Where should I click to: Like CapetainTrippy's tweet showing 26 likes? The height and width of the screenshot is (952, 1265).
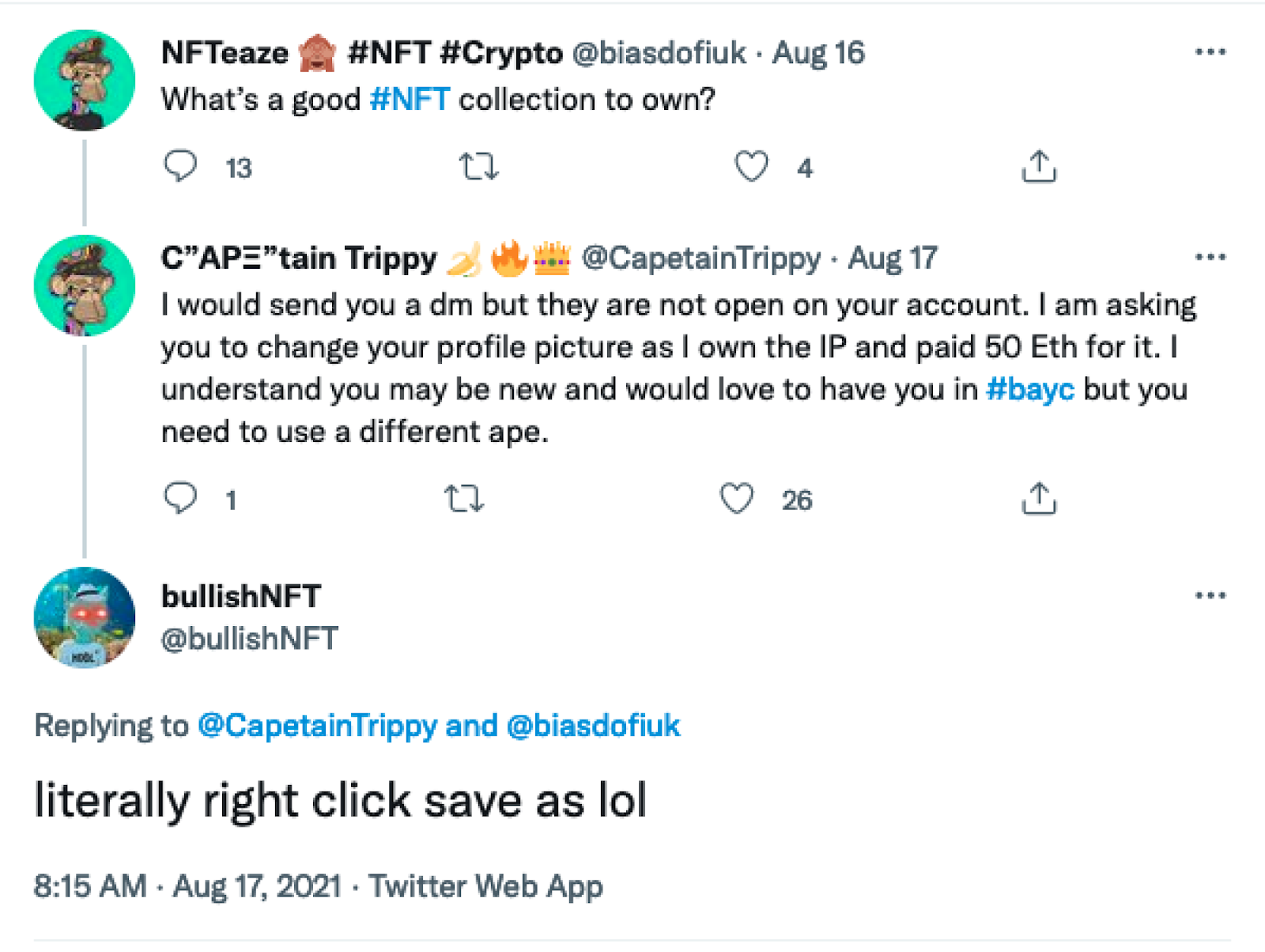click(x=736, y=499)
